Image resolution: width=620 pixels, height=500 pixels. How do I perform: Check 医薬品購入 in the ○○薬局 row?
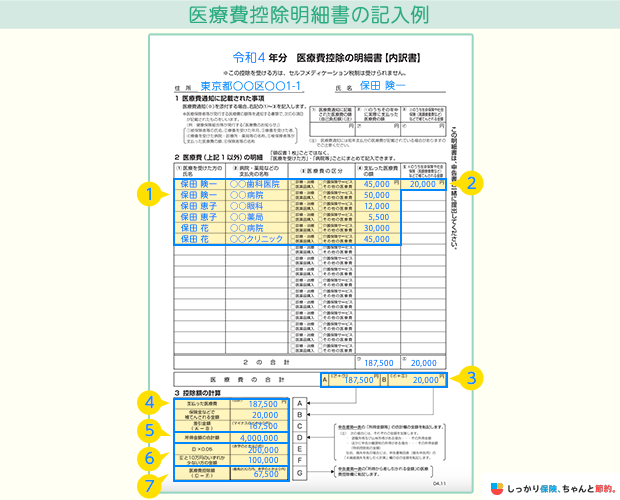[x=293, y=220]
